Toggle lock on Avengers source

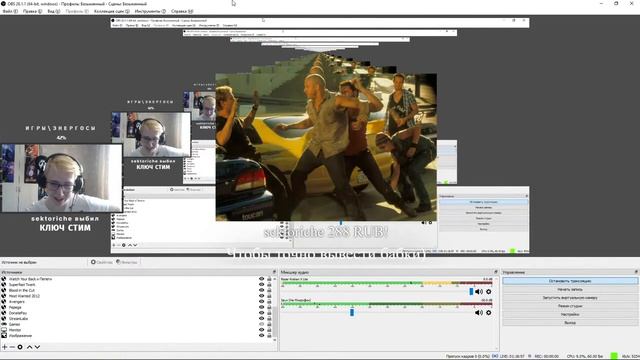[x=269, y=302]
